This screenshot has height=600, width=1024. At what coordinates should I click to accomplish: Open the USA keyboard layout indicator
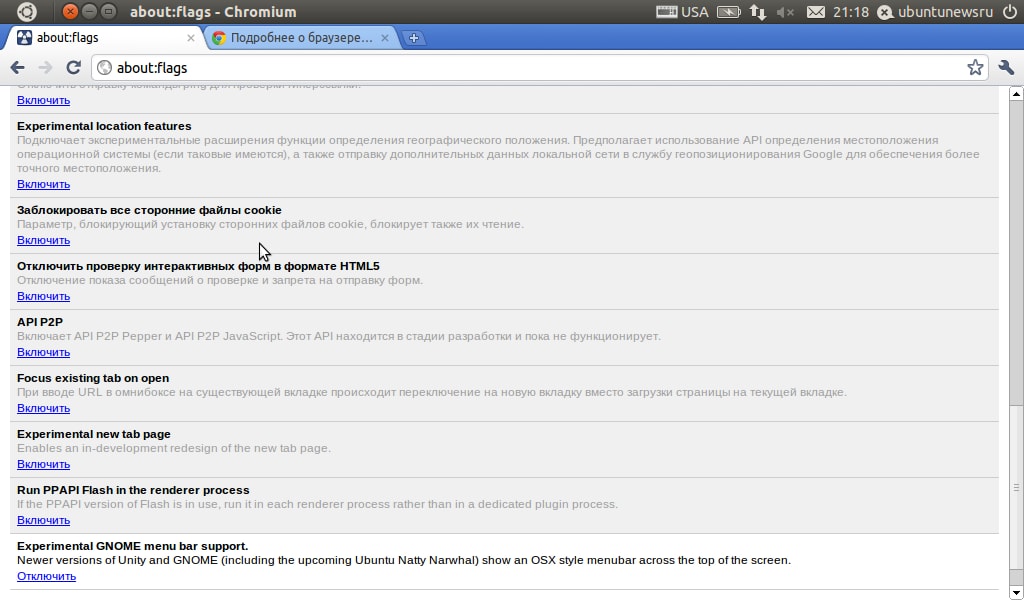682,12
